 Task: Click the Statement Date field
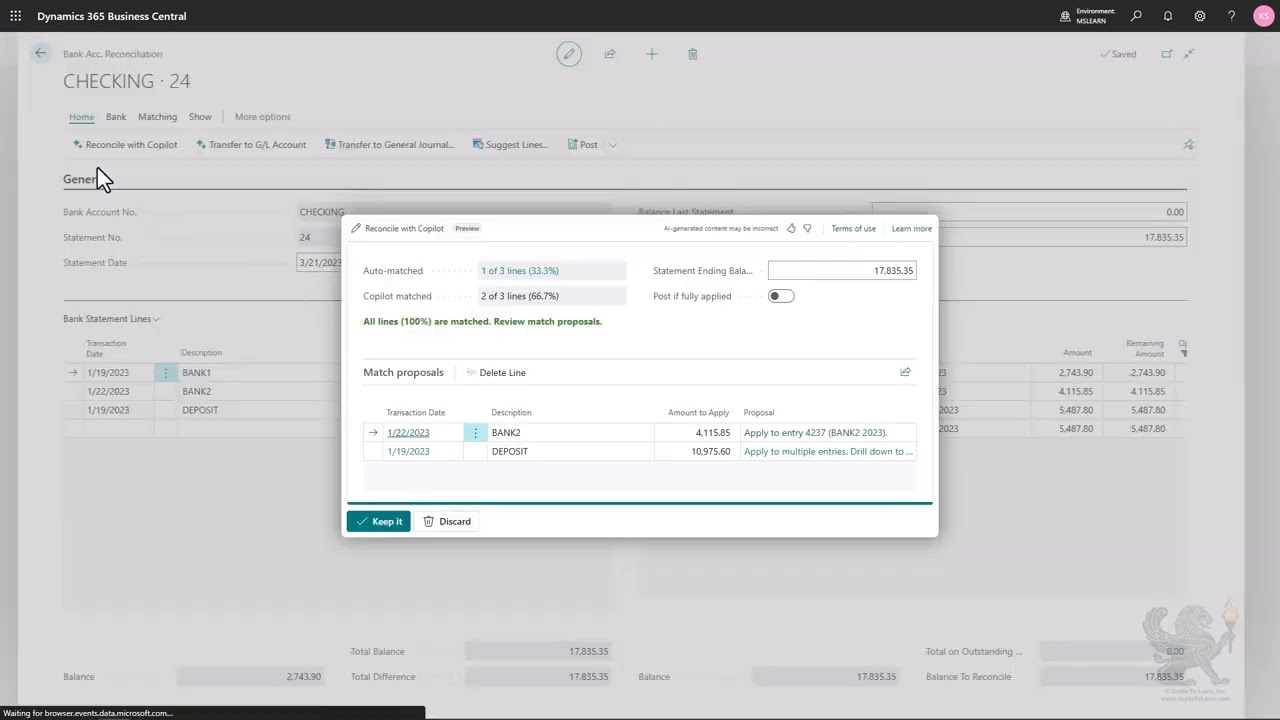pos(319,263)
